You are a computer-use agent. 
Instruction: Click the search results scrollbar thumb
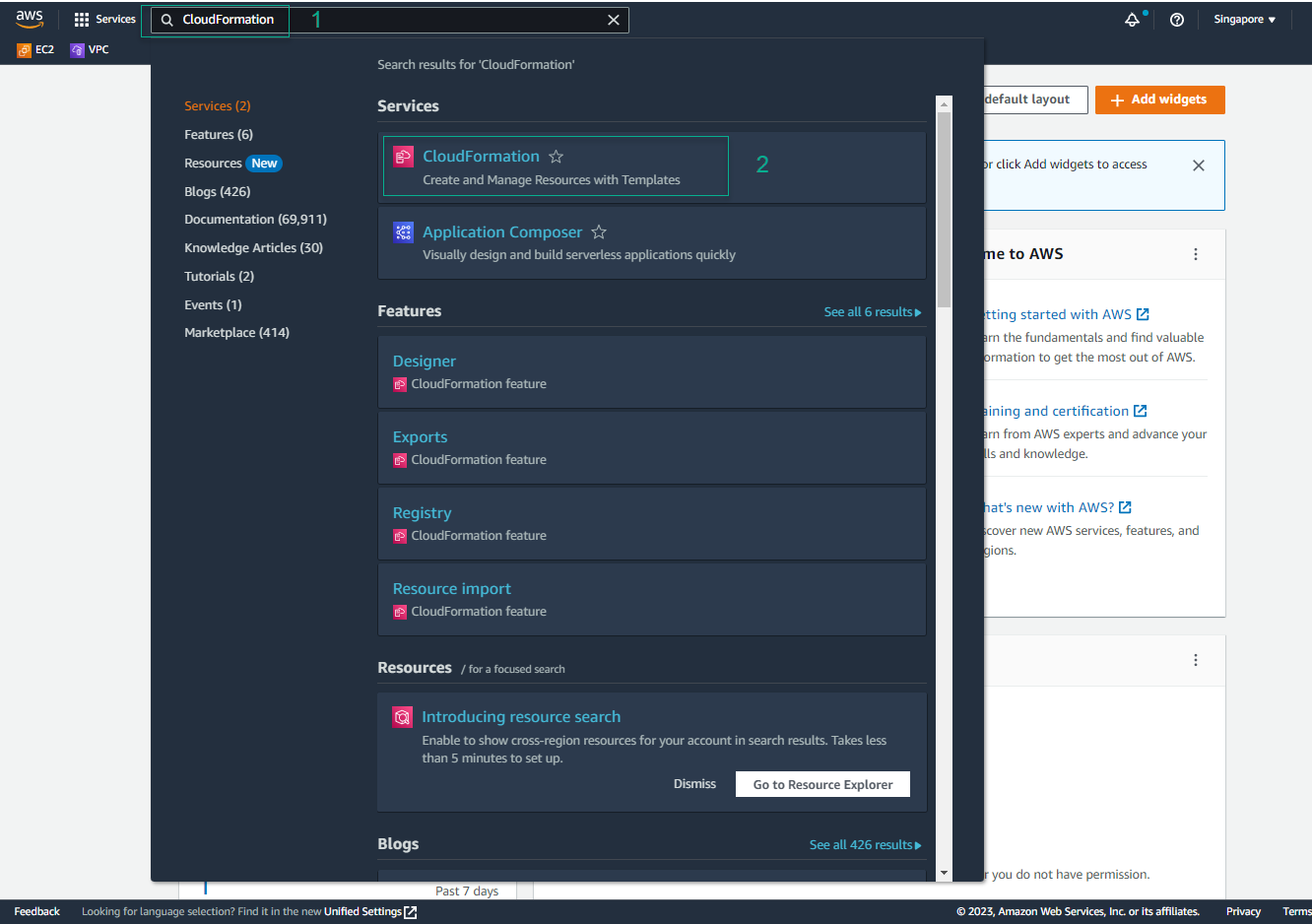click(x=945, y=210)
